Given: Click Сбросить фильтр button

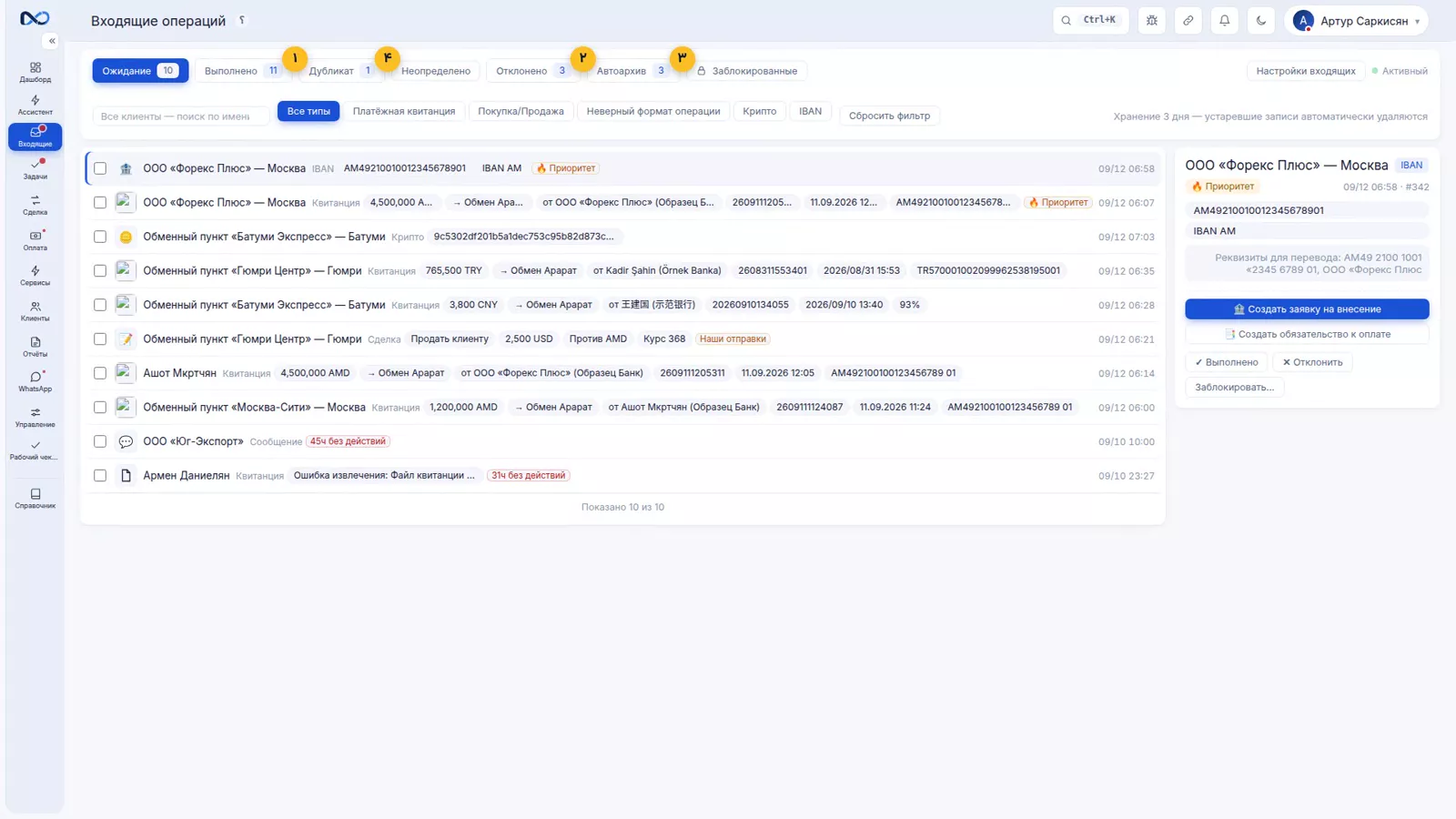Looking at the screenshot, I should click(x=889, y=116).
